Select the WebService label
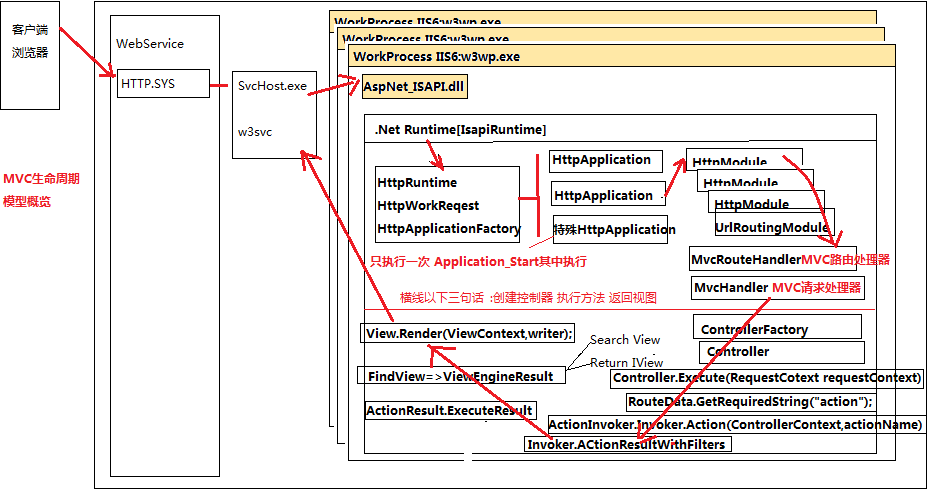932x494 pixels. point(150,43)
